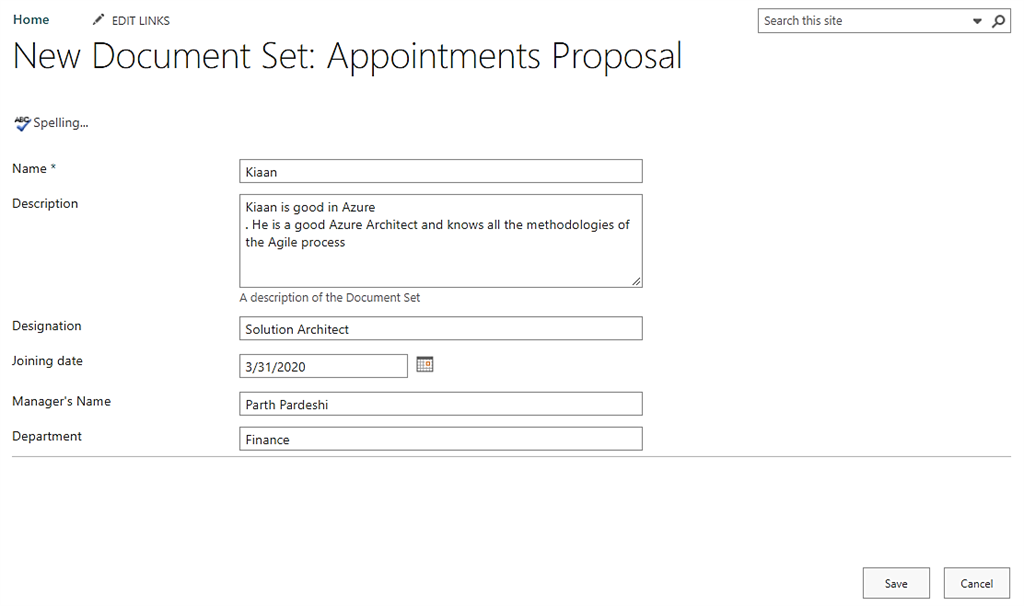
Task: Cancel the Appointments Proposal form
Action: click(x=976, y=583)
